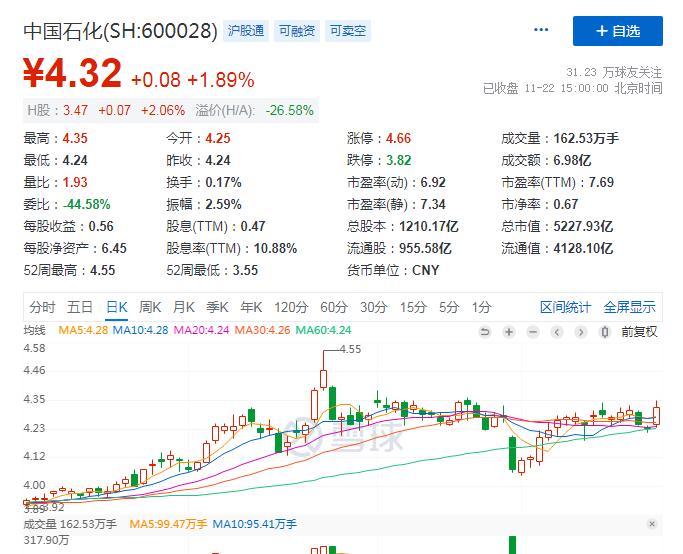Click the MA10:4.28 moving average label
This screenshot has height=554, width=683.
pyautogui.click(x=140, y=330)
